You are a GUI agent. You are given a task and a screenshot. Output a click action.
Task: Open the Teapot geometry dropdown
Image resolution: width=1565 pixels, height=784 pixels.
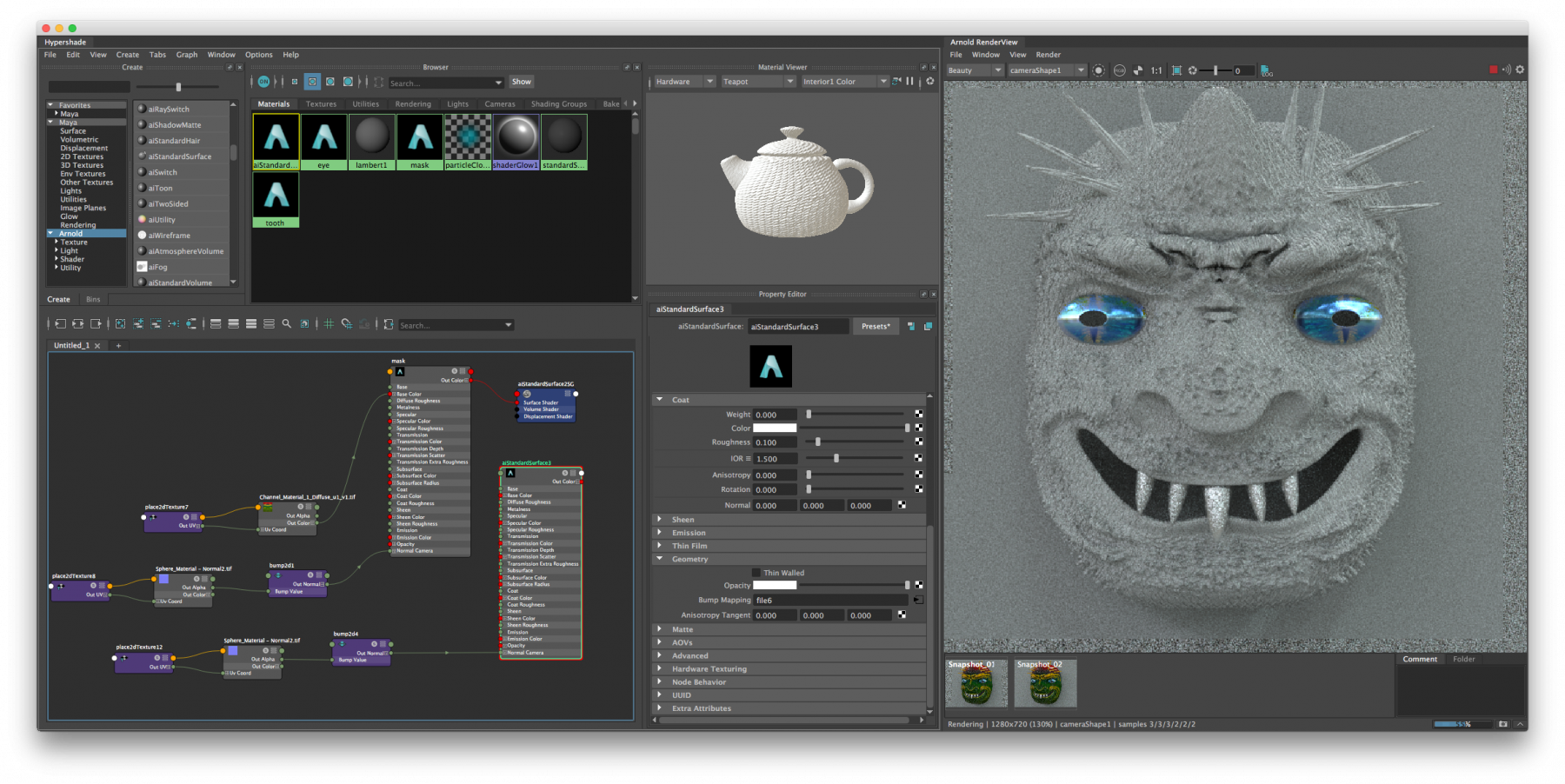(758, 82)
